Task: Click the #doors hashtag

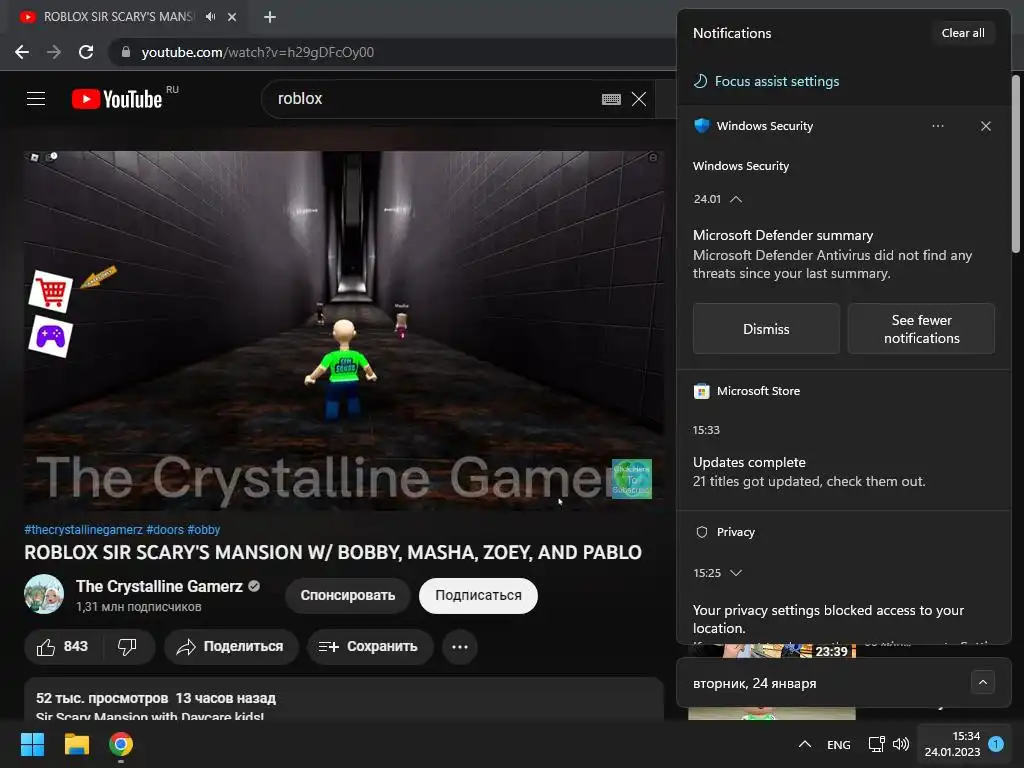Action: point(165,530)
